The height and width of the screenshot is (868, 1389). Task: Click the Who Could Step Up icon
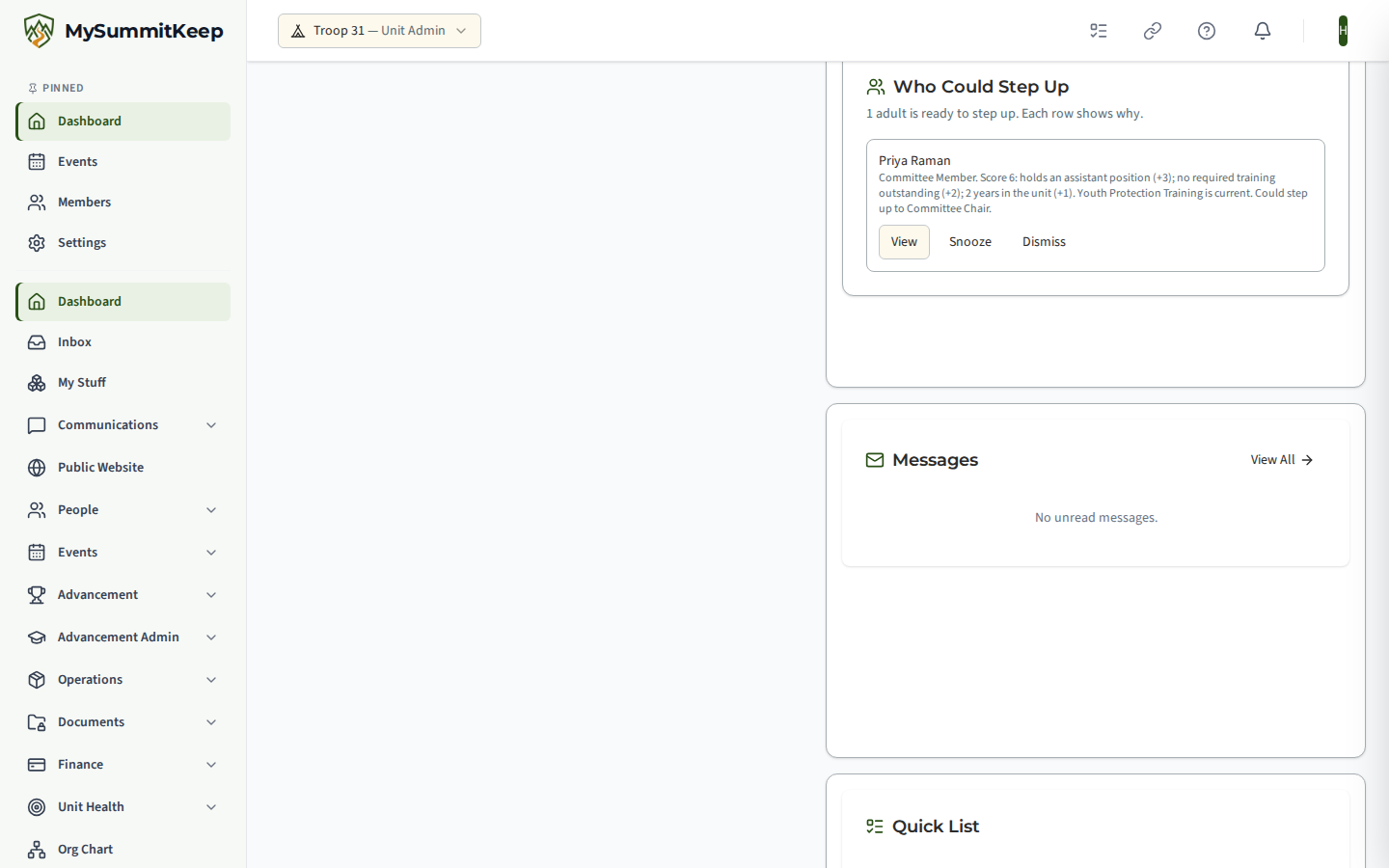[x=876, y=87]
